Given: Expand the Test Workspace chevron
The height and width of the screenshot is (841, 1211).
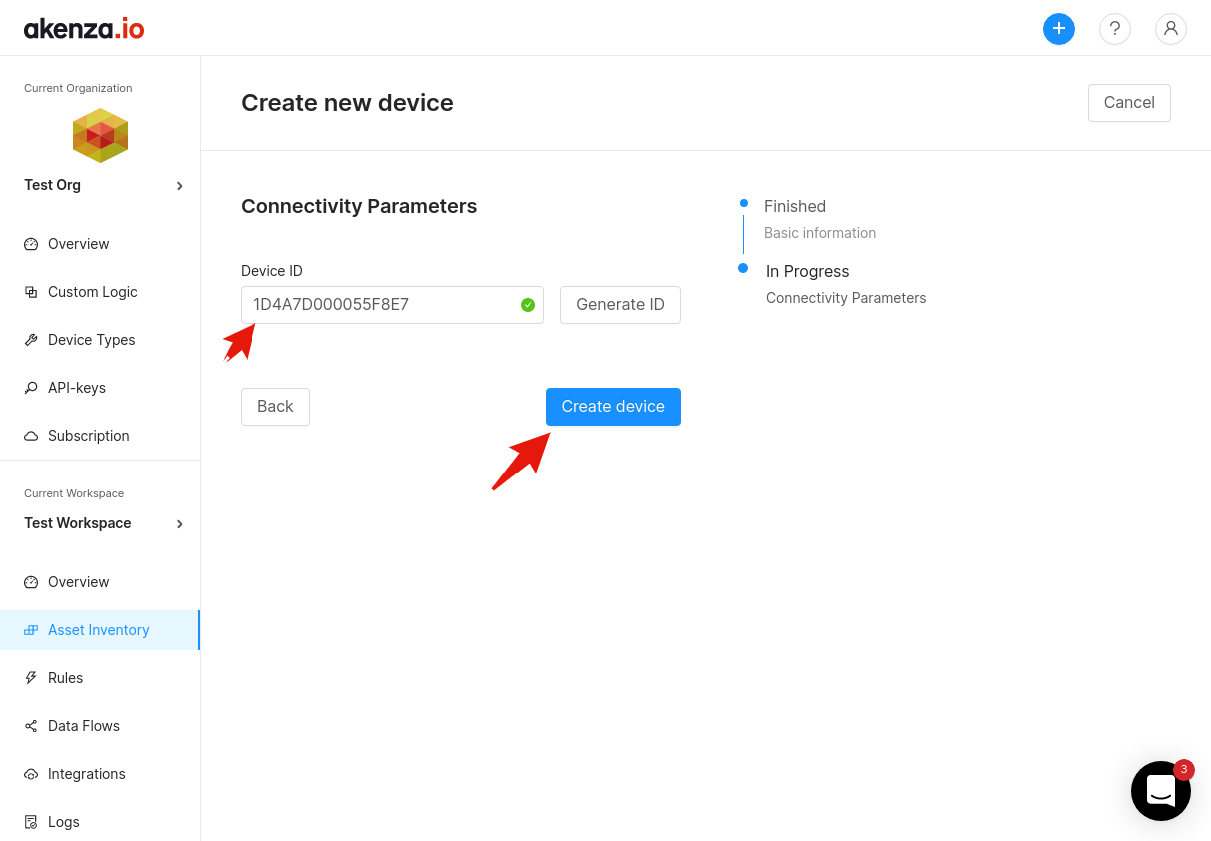Looking at the screenshot, I should coord(180,524).
